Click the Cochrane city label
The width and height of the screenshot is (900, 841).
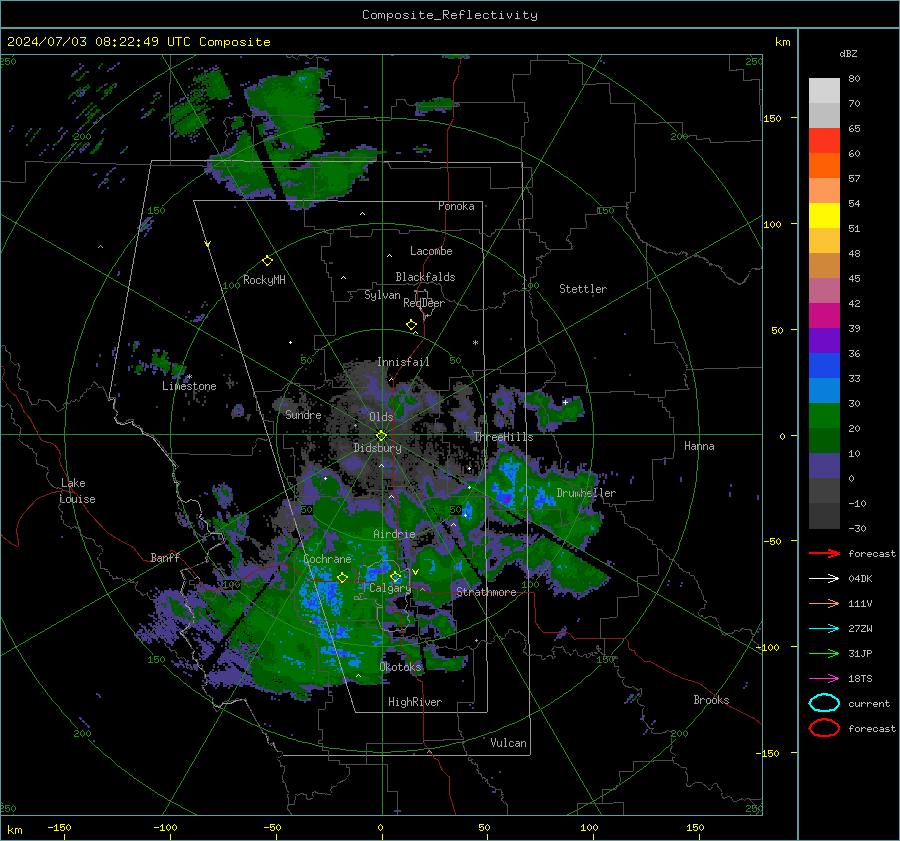(x=327, y=559)
